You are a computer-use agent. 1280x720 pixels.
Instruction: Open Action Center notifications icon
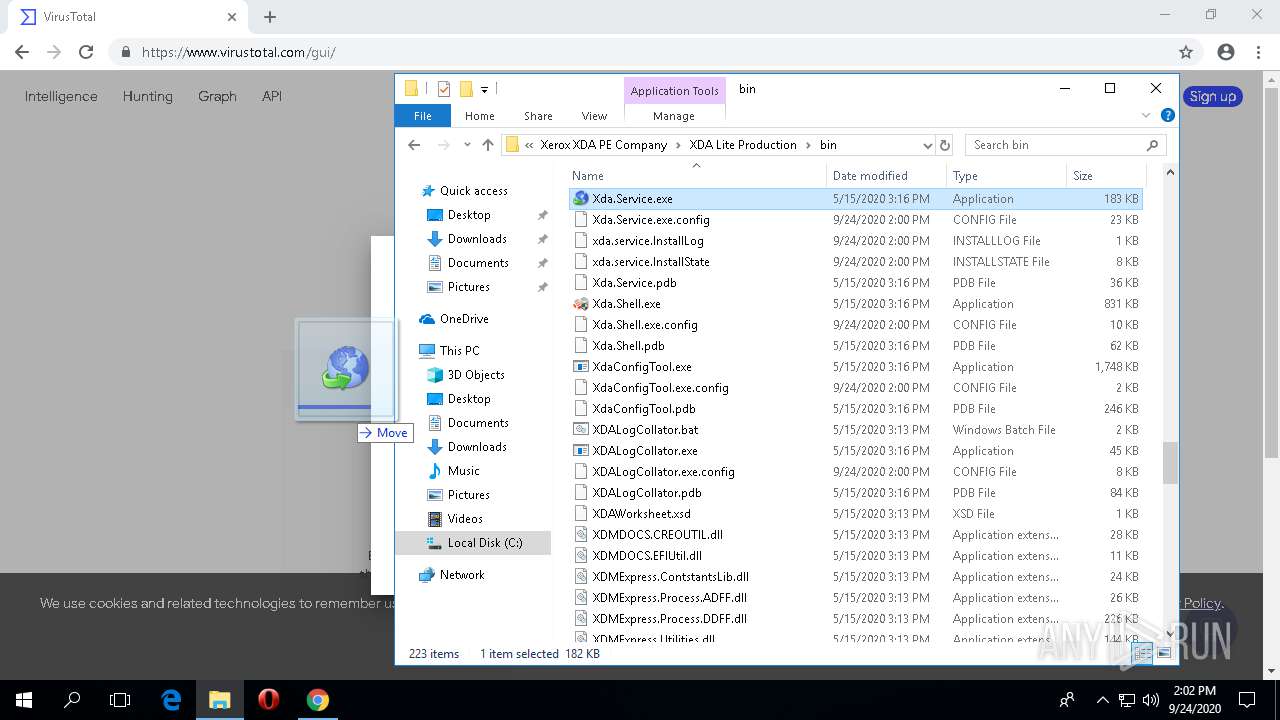pos(1247,700)
